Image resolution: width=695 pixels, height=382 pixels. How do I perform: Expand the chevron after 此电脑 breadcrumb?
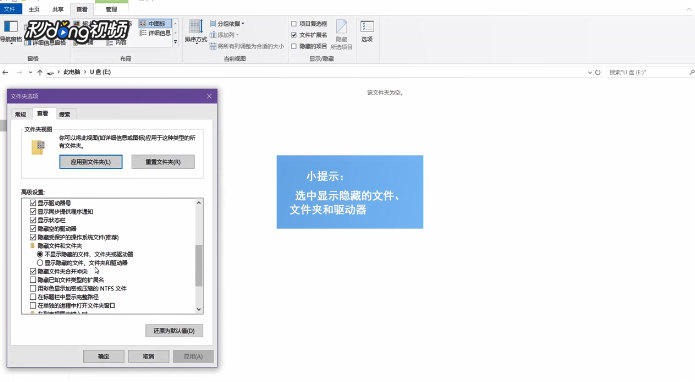pyautogui.click(x=85, y=72)
